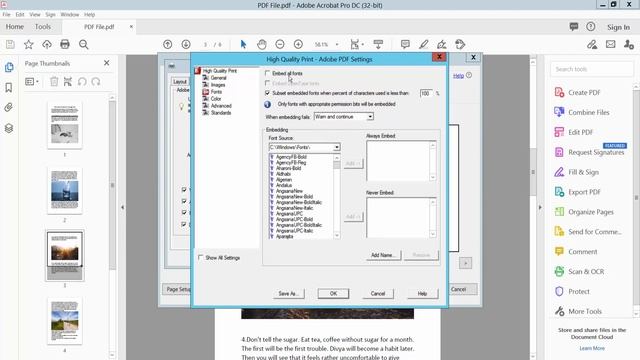Image resolution: width=640 pixels, height=360 pixels.
Task: Click the font list scrollbar thumb
Action: click(x=337, y=165)
